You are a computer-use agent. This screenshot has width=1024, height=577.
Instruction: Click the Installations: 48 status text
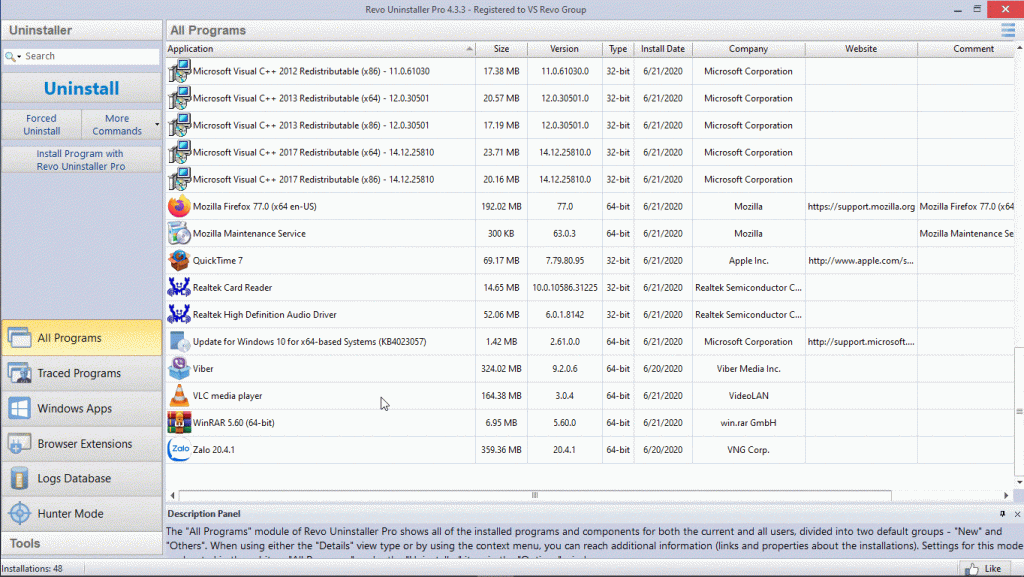33,569
